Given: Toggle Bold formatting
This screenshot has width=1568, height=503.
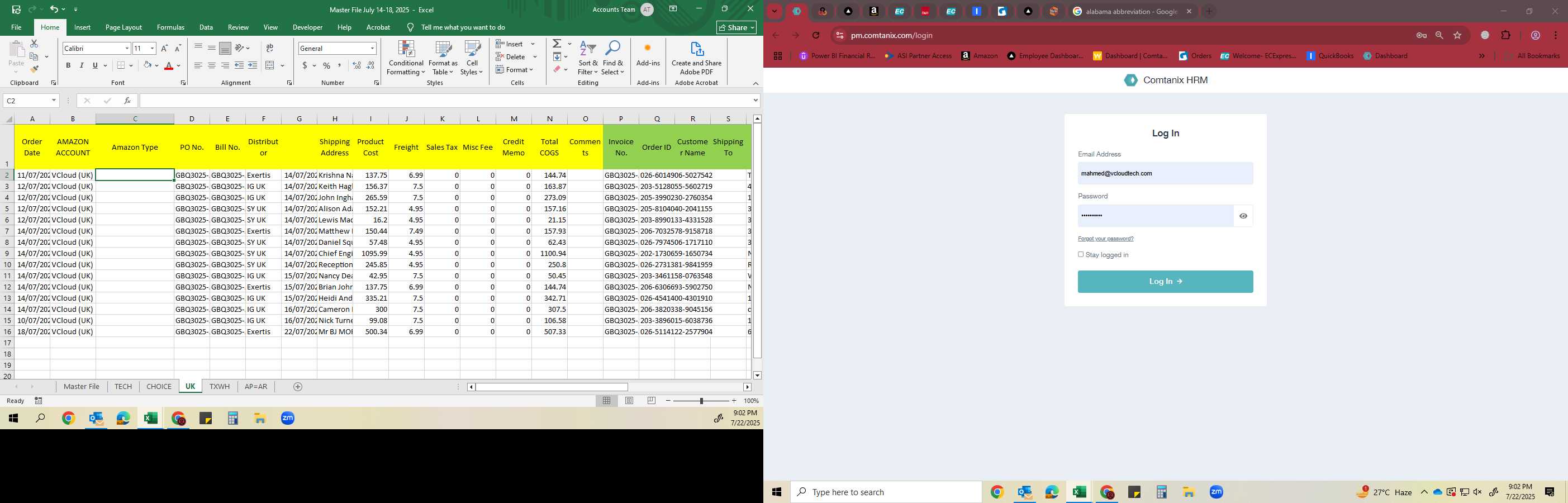Looking at the screenshot, I should pyautogui.click(x=68, y=65).
